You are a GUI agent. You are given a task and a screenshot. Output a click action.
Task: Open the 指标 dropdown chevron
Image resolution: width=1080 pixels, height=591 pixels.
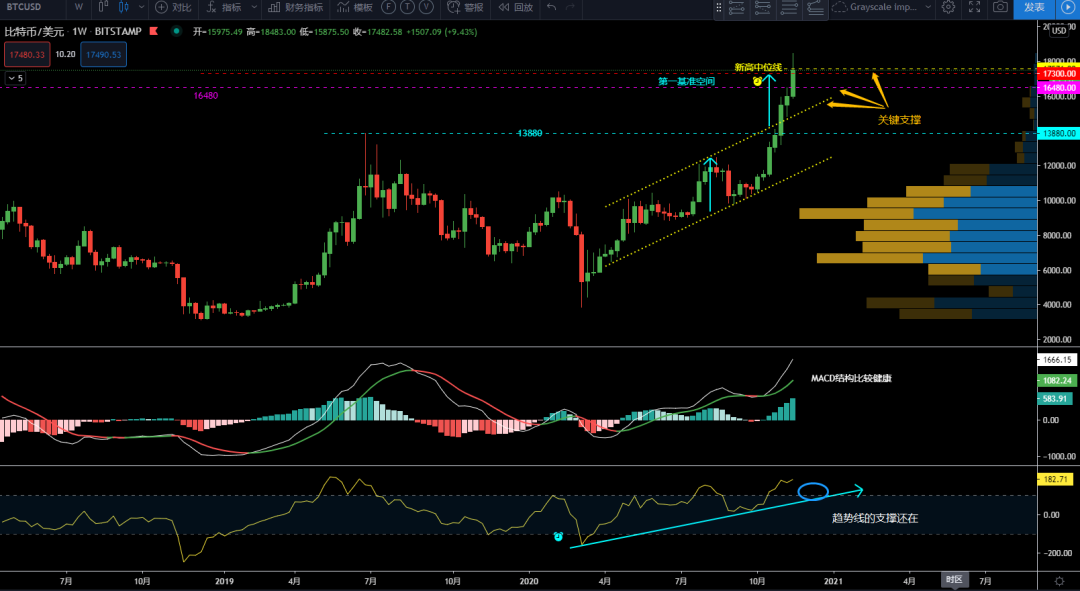252,8
